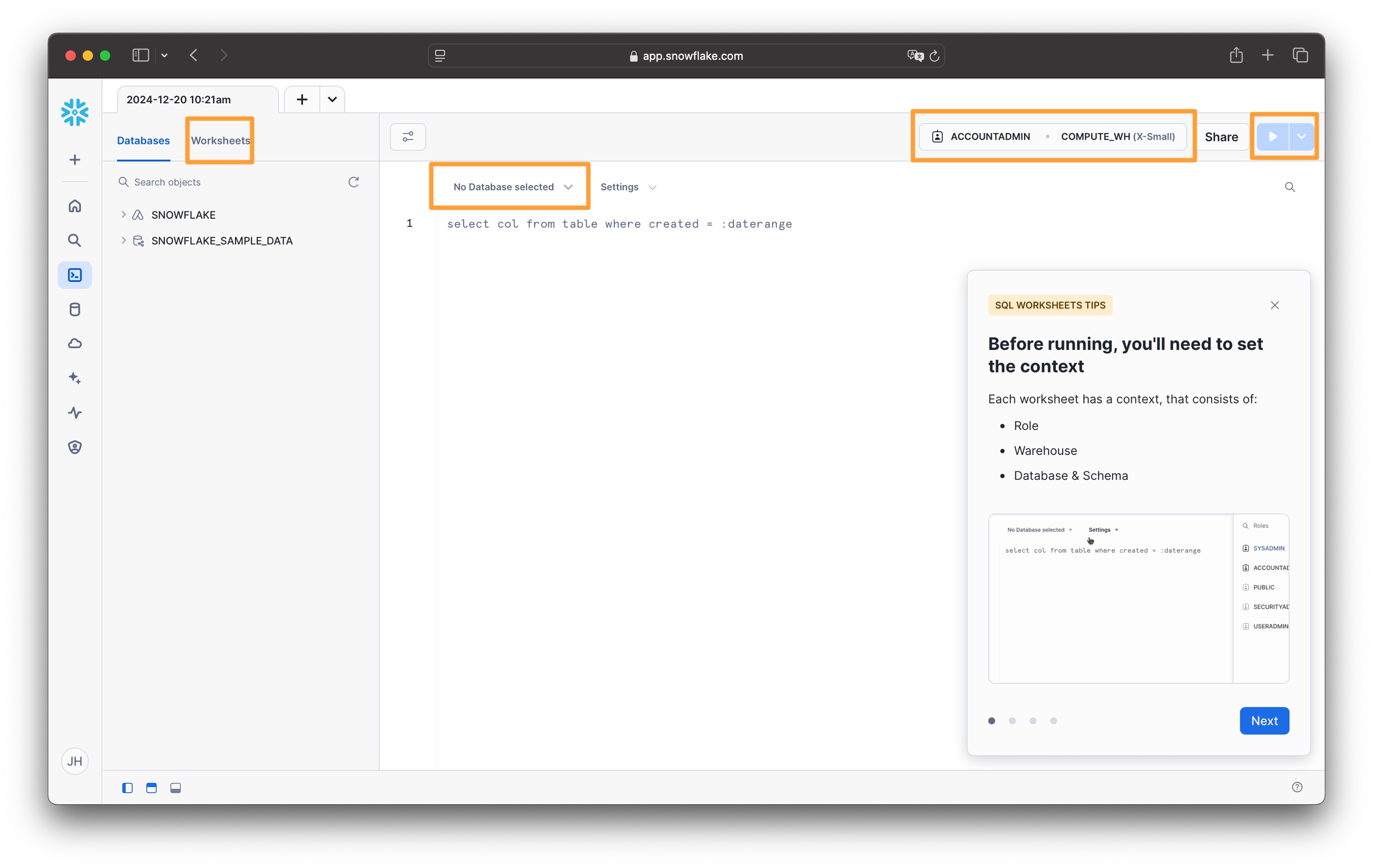Viewport: 1375px width, 868px height.
Task: Open the Admin shield sidebar icon
Action: (x=75, y=446)
